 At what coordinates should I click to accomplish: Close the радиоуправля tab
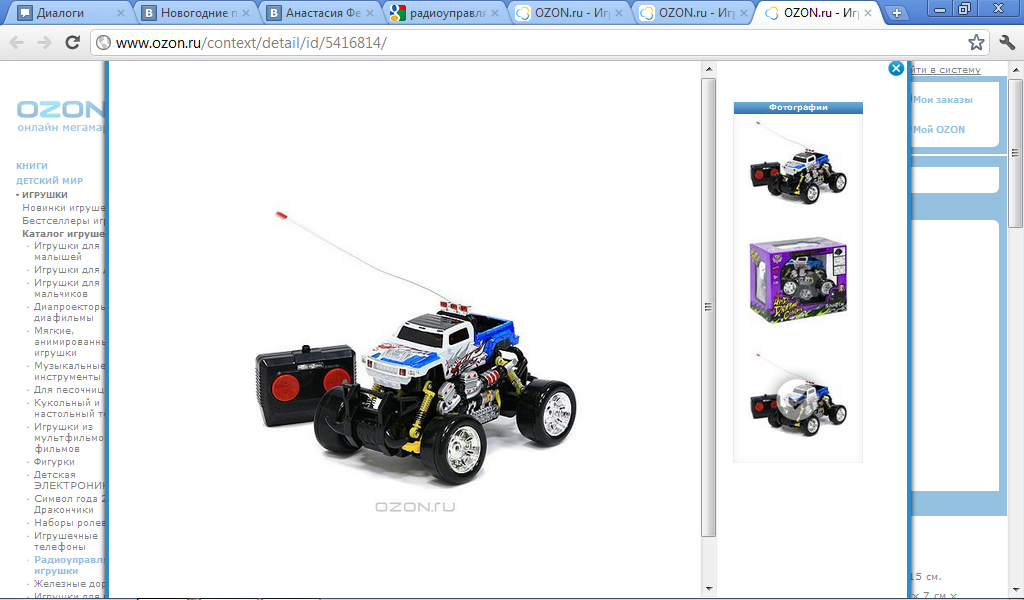tap(494, 13)
